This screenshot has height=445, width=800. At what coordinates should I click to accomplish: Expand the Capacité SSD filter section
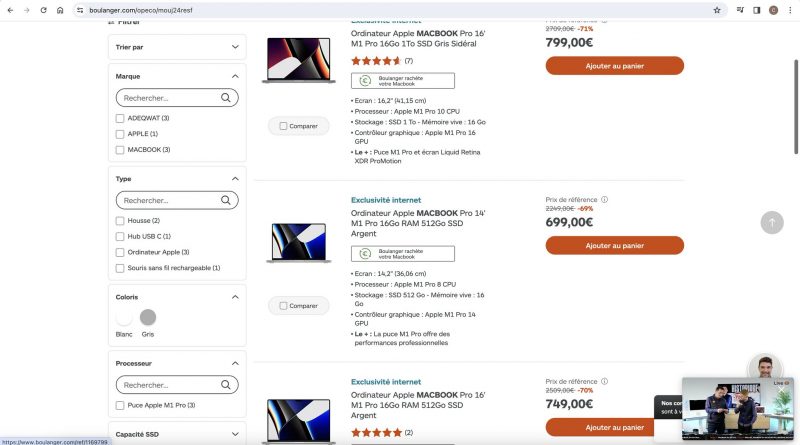235,434
